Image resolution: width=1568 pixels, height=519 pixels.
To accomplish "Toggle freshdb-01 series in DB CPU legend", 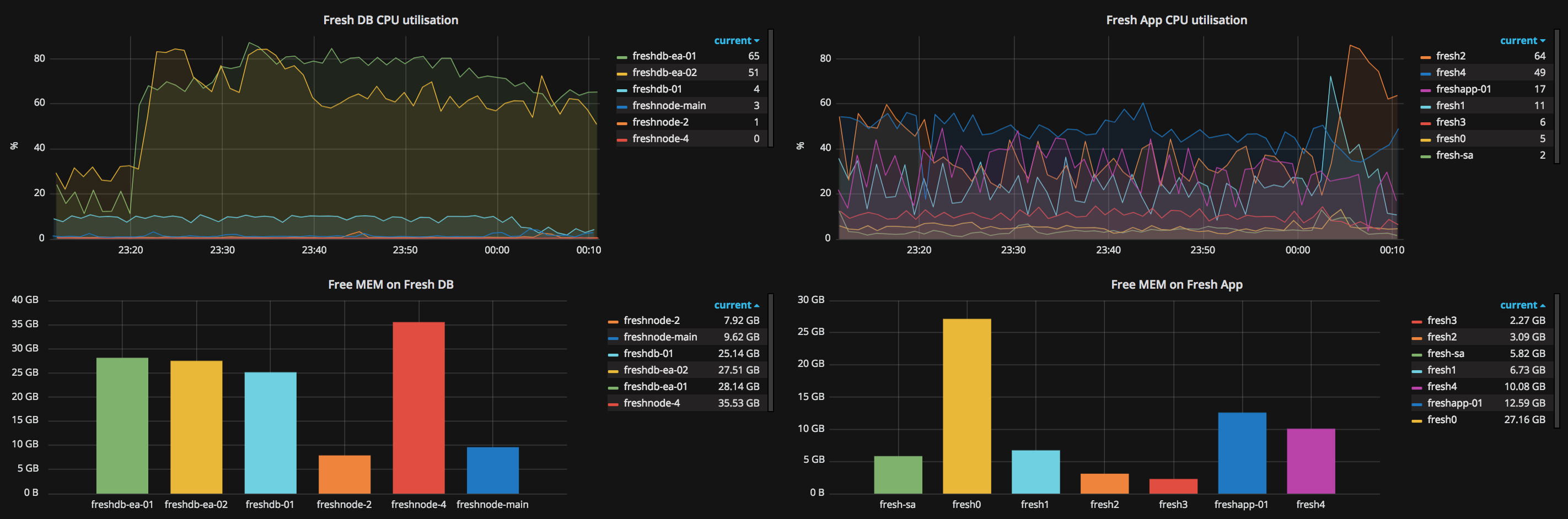I will 657,89.
